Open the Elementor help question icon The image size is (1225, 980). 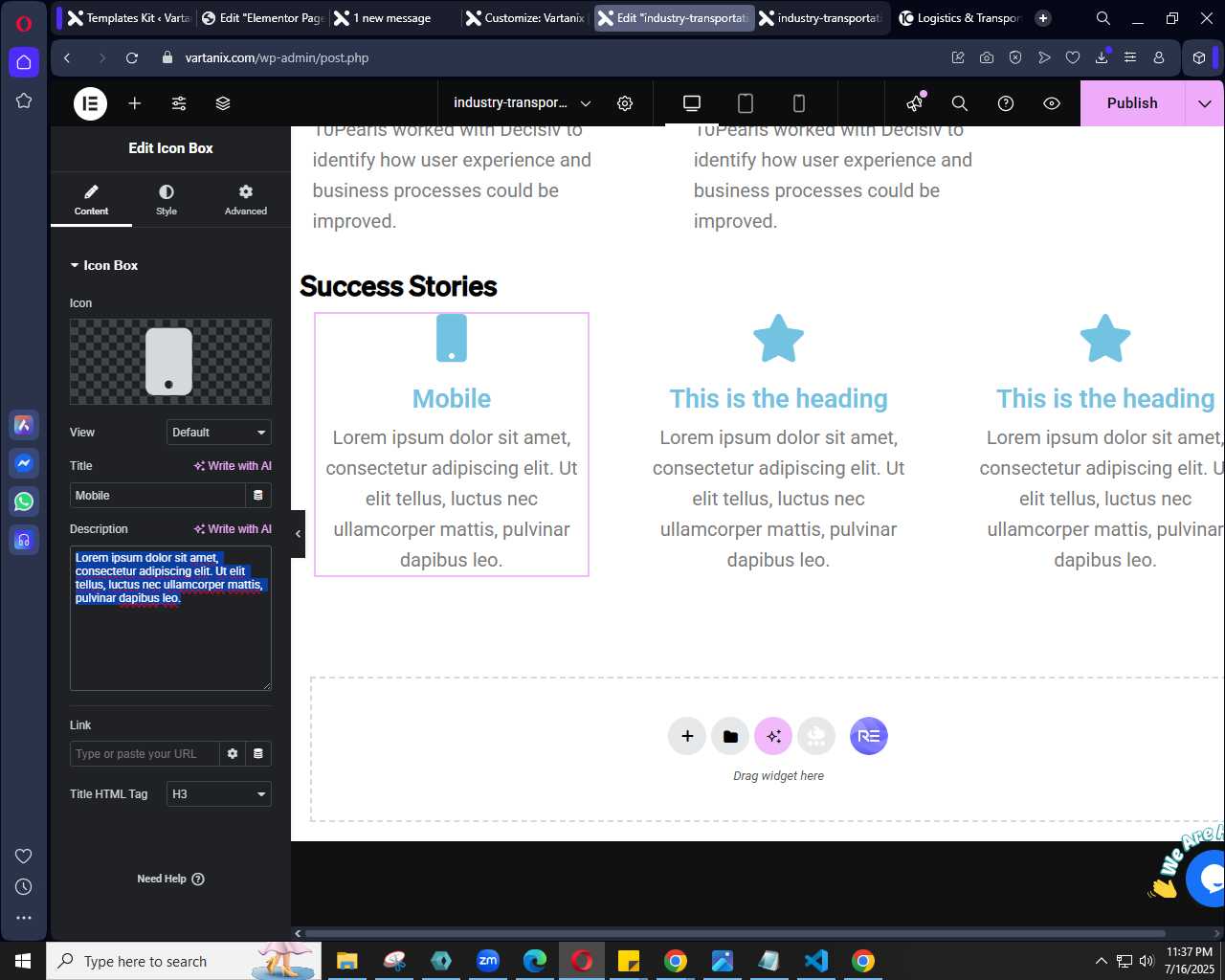point(1006,103)
